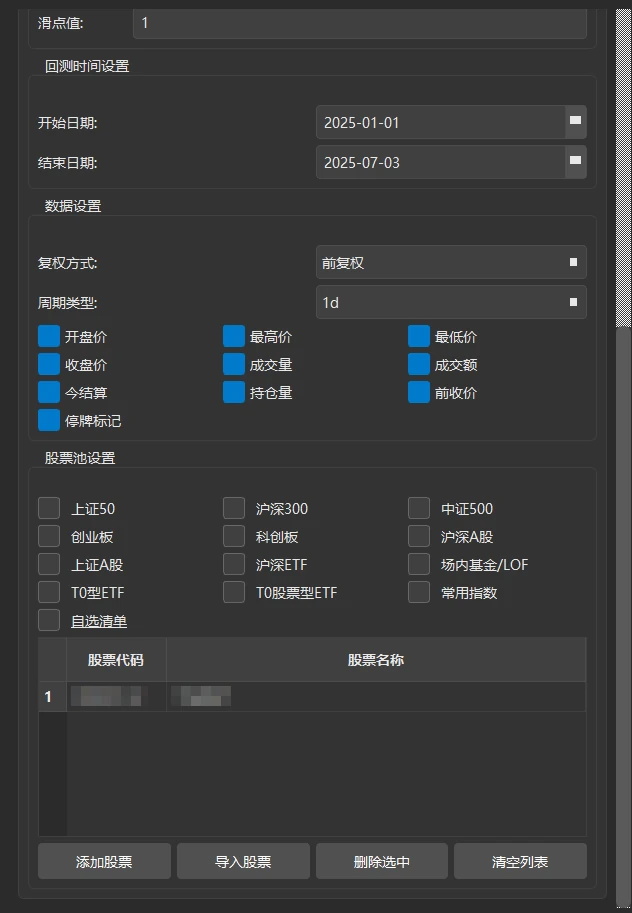Image resolution: width=632 pixels, height=913 pixels.
Task: Open the start date calendar picker icon
Action: click(575, 122)
